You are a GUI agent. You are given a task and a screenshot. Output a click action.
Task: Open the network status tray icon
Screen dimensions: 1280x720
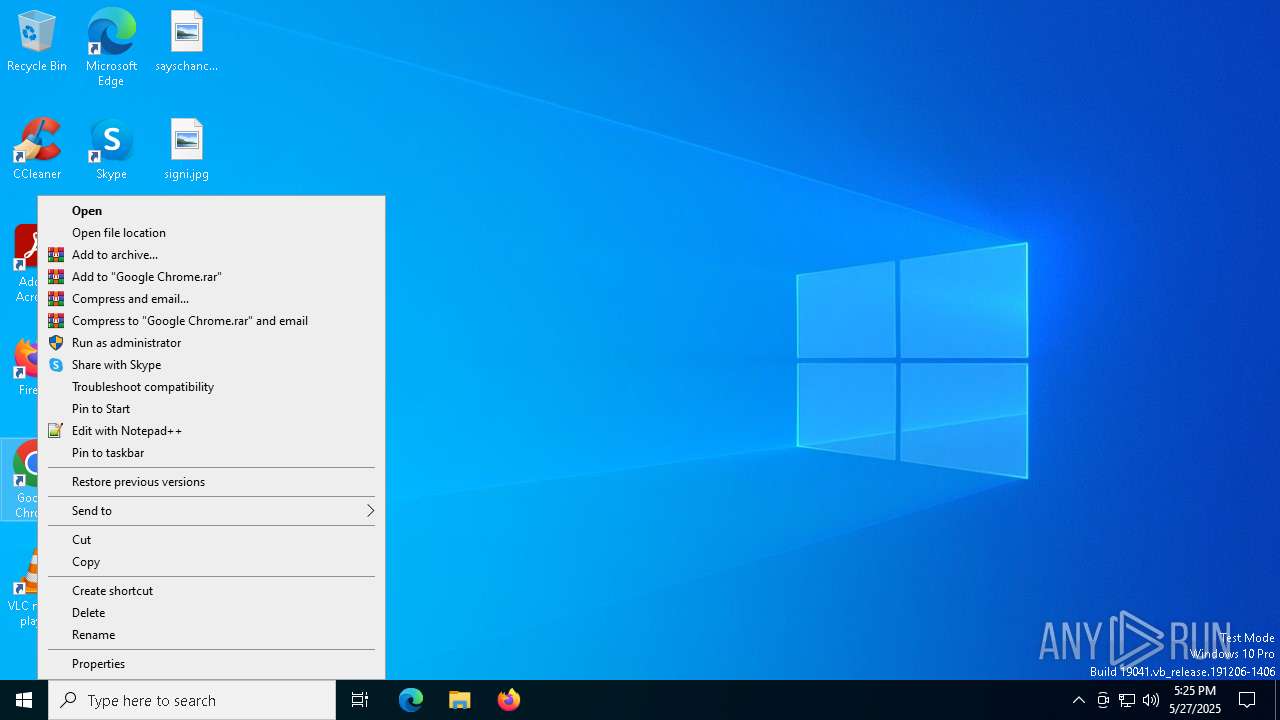(1127, 700)
